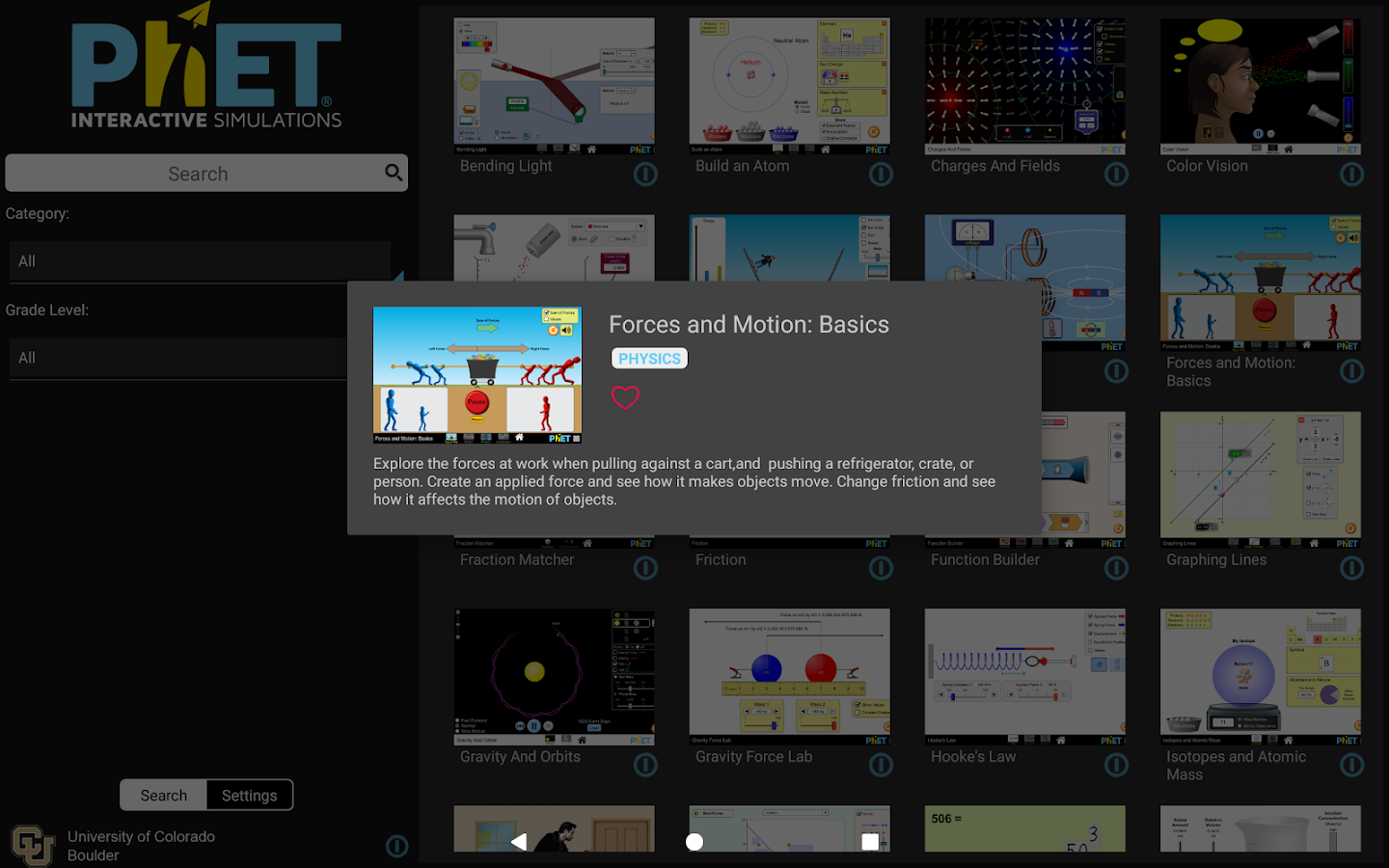Click University of Colorado Boulder text
This screenshot has width=1389, height=868.
[141, 846]
